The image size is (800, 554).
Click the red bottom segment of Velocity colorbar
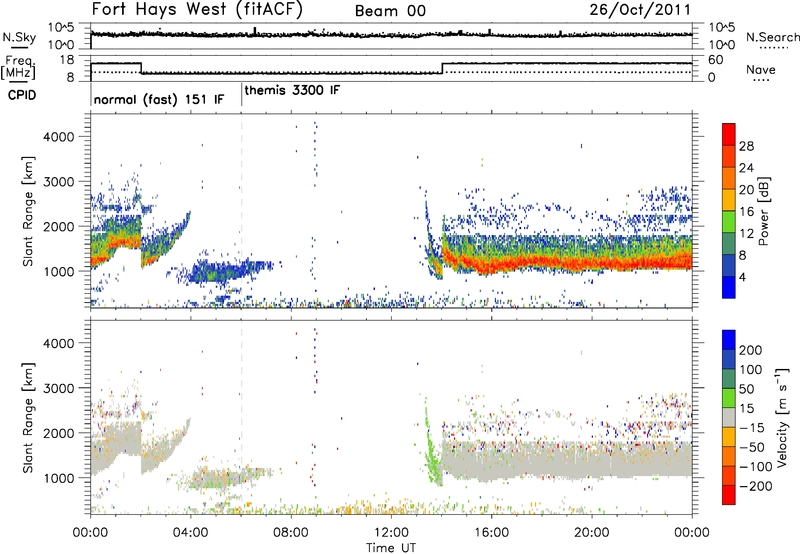729,495
